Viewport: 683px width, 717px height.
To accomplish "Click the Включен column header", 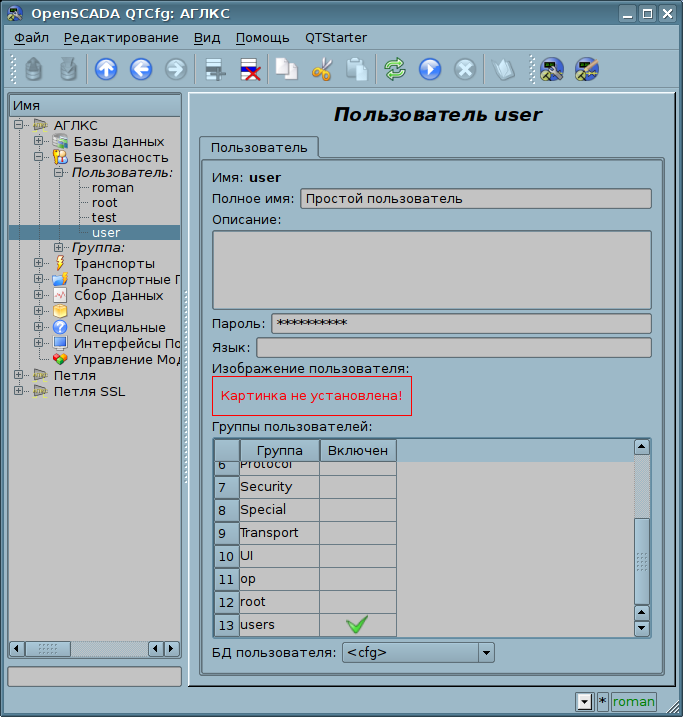I will [358, 450].
